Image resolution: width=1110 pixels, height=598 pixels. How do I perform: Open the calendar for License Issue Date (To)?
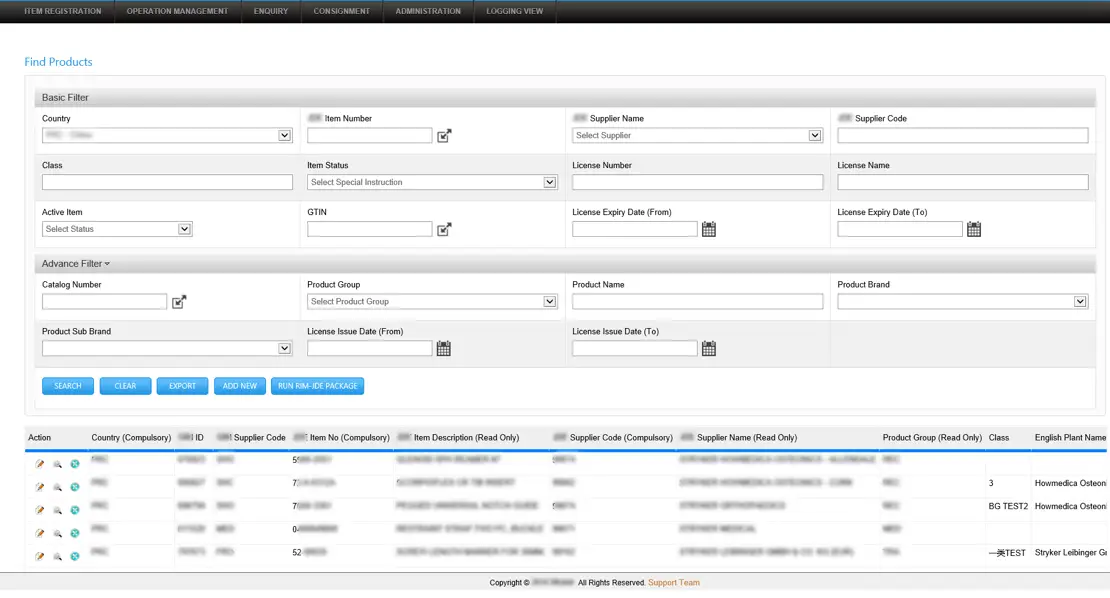click(709, 349)
